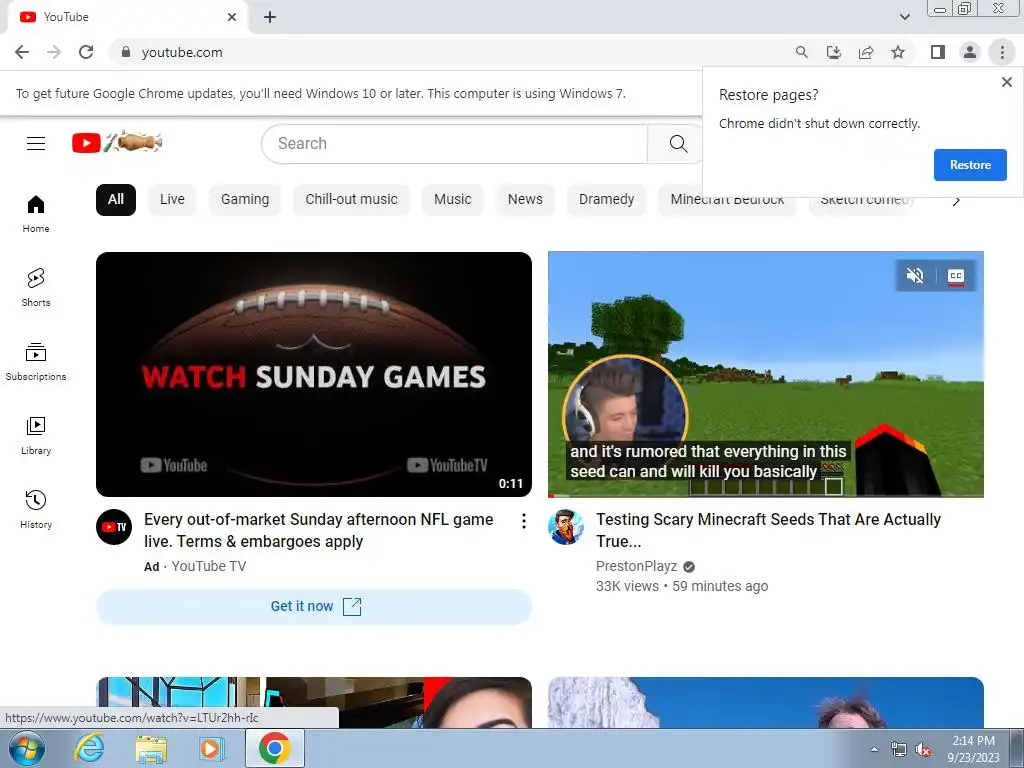The height and width of the screenshot is (768, 1024).
Task: Open the YouTube hamburger guide menu
Action: click(x=36, y=143)
